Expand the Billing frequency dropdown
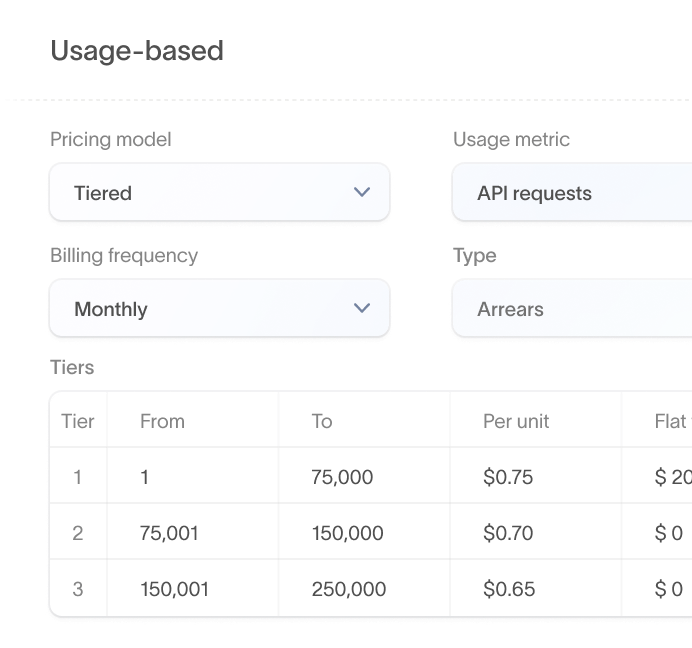Viewport: 692px width, 648px height. [219, 309]
